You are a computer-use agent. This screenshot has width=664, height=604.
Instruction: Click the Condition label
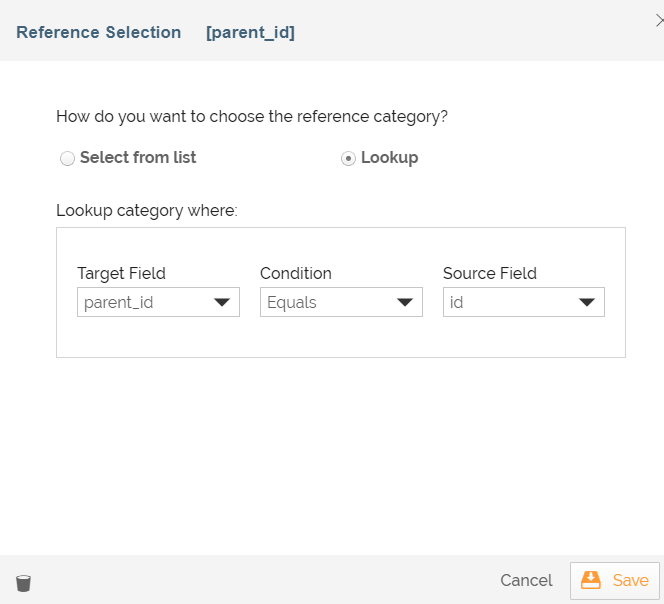click(296, 273)
